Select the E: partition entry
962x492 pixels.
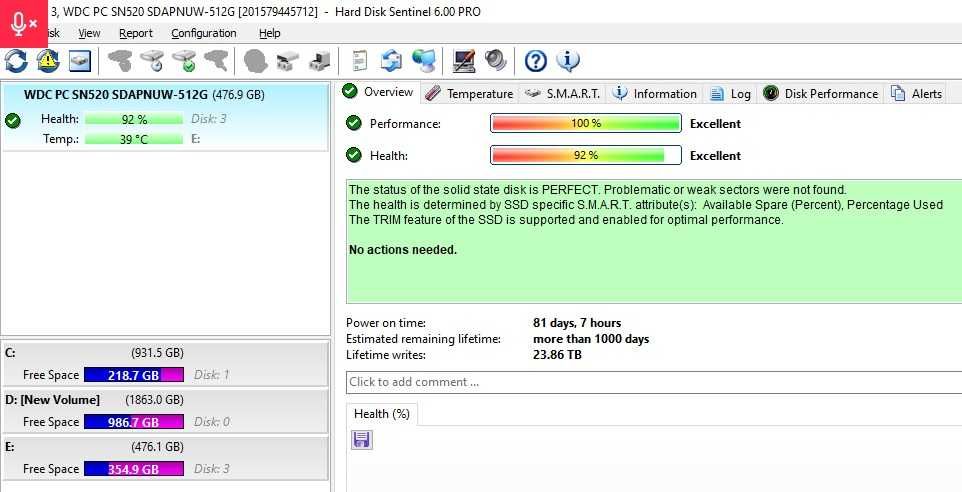pos(165,458)
